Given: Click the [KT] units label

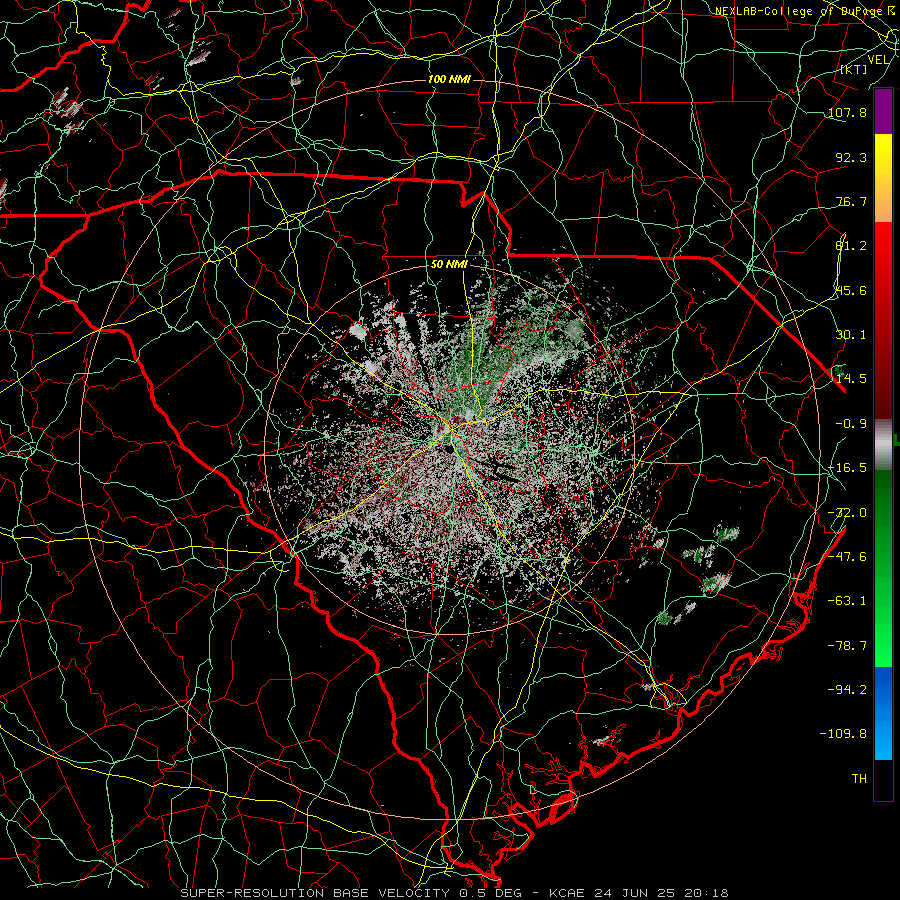Looking at the screenshot, I should tap(853, 69).
